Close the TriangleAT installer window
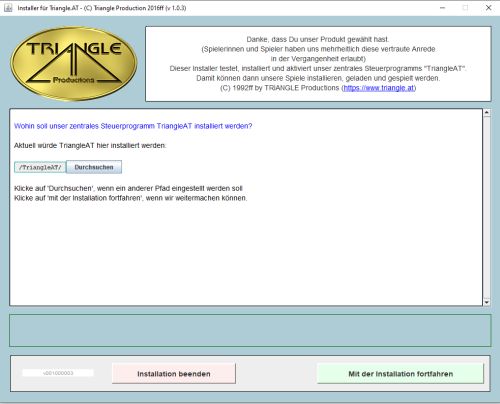500x404 pixels. pyautogui.click(x=488, y=8)
